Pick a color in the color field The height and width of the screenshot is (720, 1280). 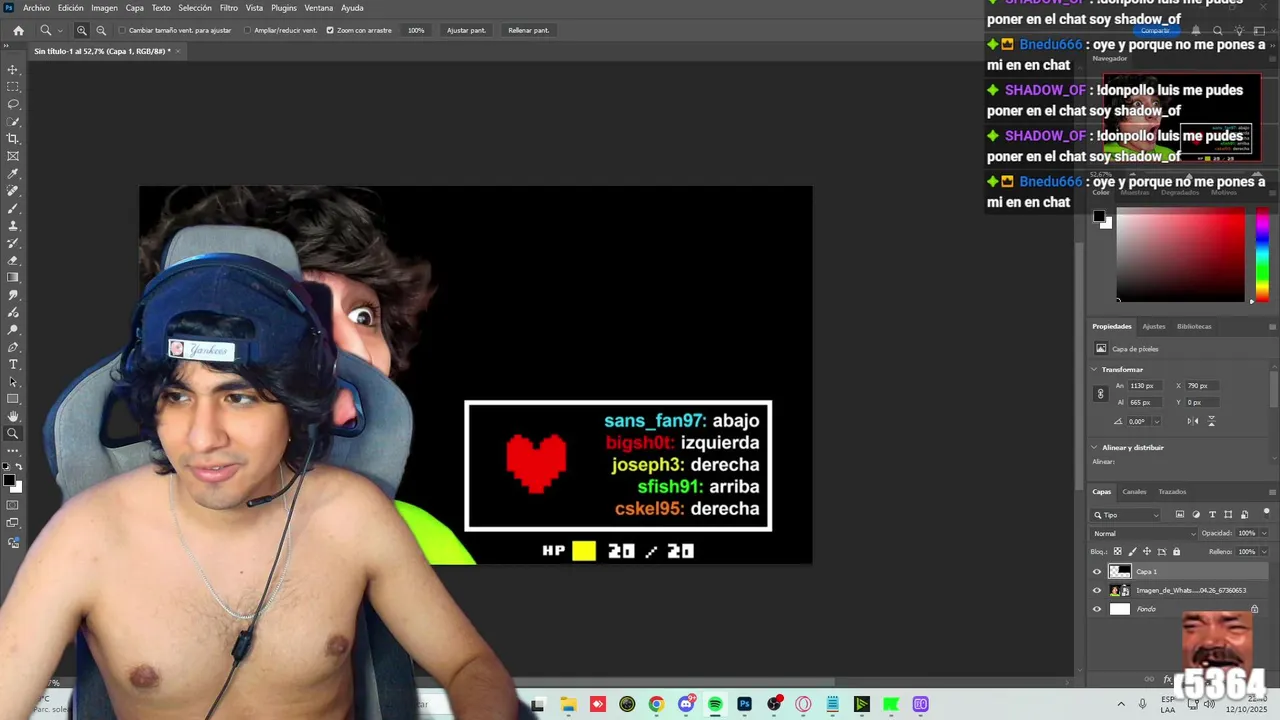(1180, 254)
